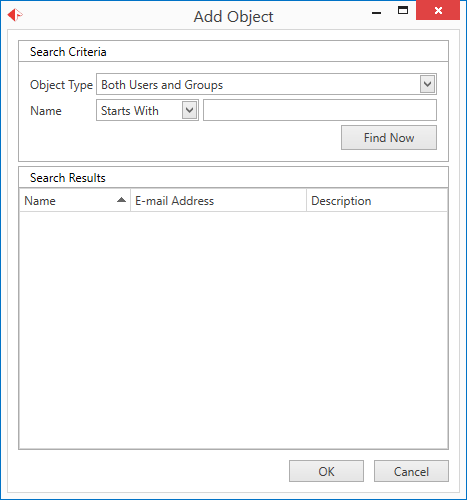Click the Find Now button
This screenshot has width=467, height=500.
pos(389,138)
